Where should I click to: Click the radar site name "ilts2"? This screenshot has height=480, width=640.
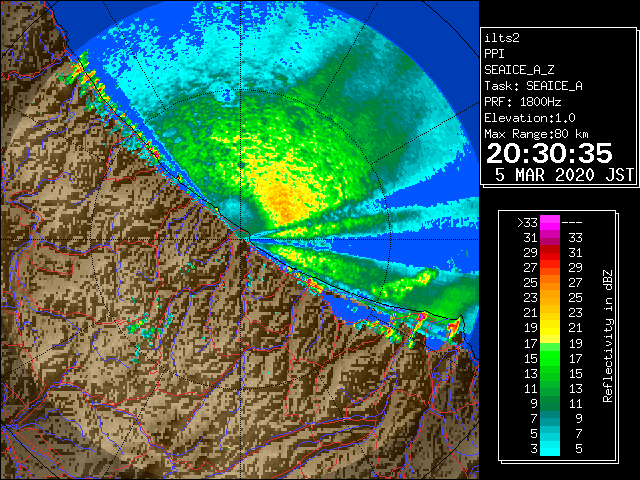click(x=502, y=38)
